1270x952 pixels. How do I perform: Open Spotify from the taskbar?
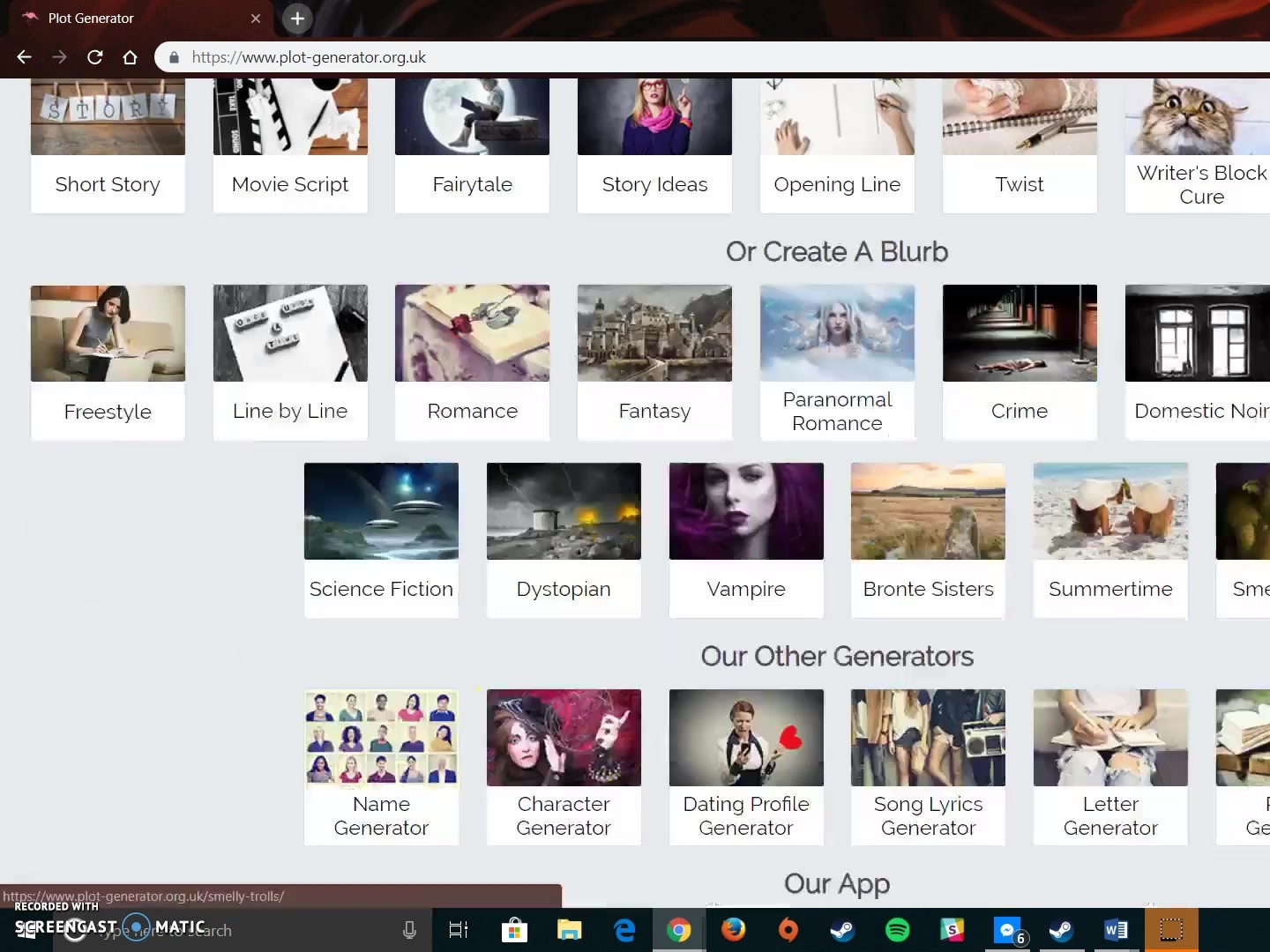tap(897, 930)
